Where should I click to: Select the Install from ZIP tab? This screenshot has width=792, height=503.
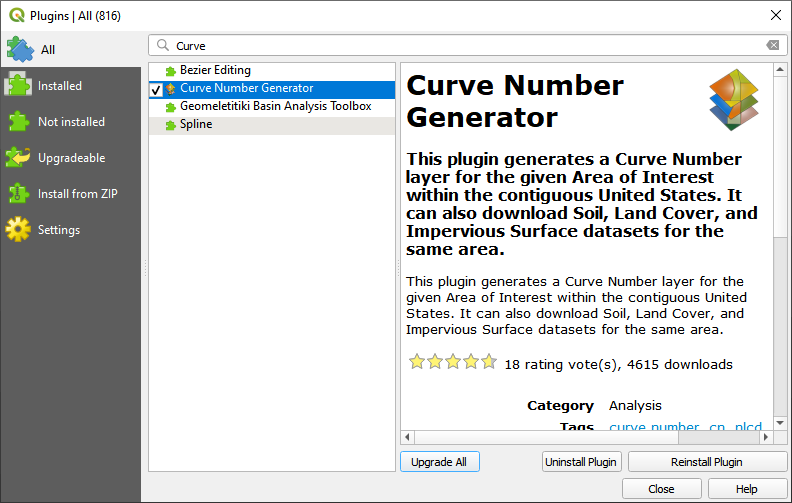pyautogui.click(x=77, y=194)
